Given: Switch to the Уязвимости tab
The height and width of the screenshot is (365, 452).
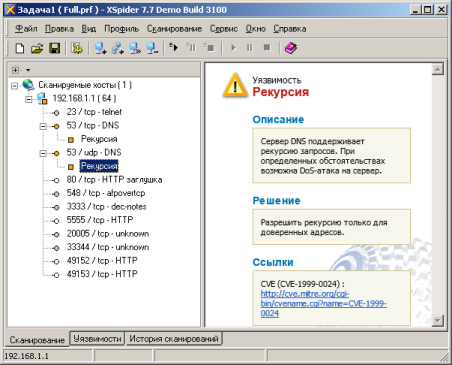Looking at the screenshot, I should coord(97,339).
